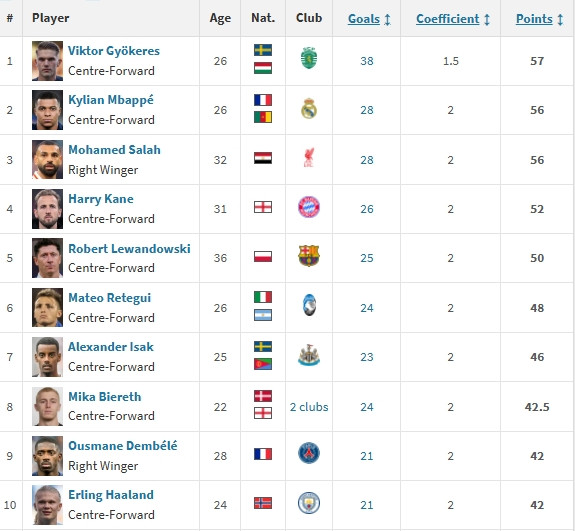Click the Egypt flag for Salah
This screenshot has width=575, height=531.
tap(263, 158)
